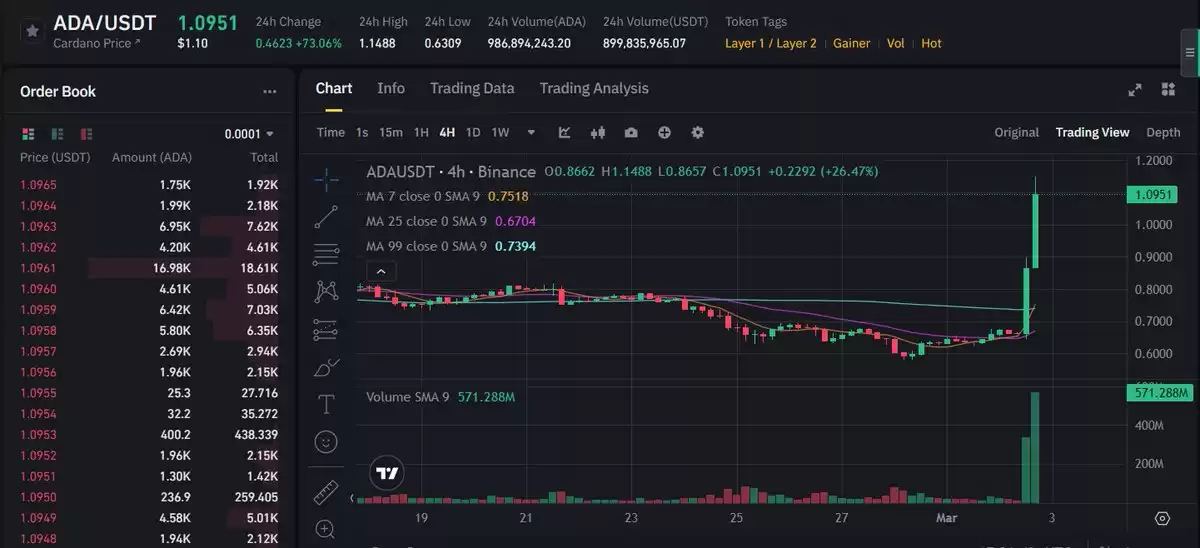
Task: Select the 1.0950 ask price row
Action: click(150, 497)
